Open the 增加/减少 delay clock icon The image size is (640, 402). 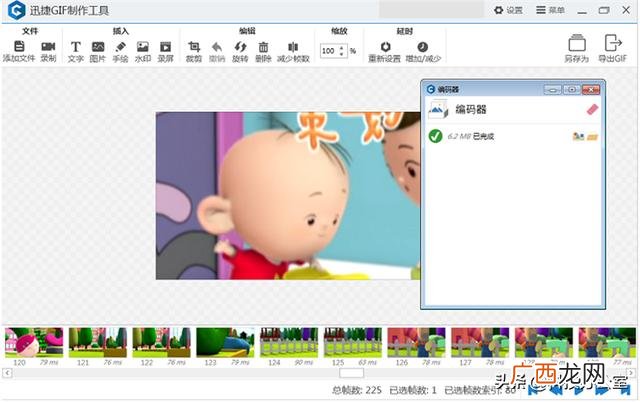[422, 47]
